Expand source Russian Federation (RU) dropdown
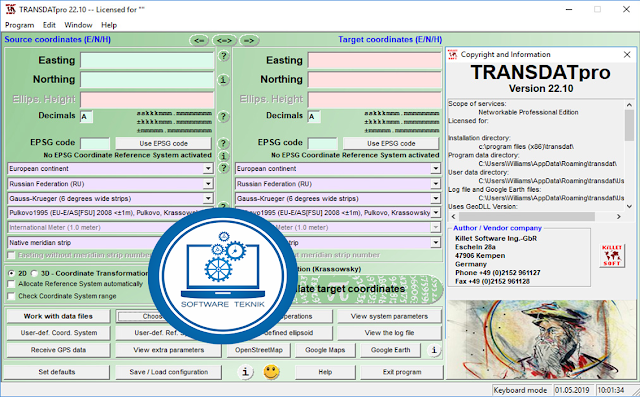The width and height of the screenshot is (640, 397). point(208,184)
